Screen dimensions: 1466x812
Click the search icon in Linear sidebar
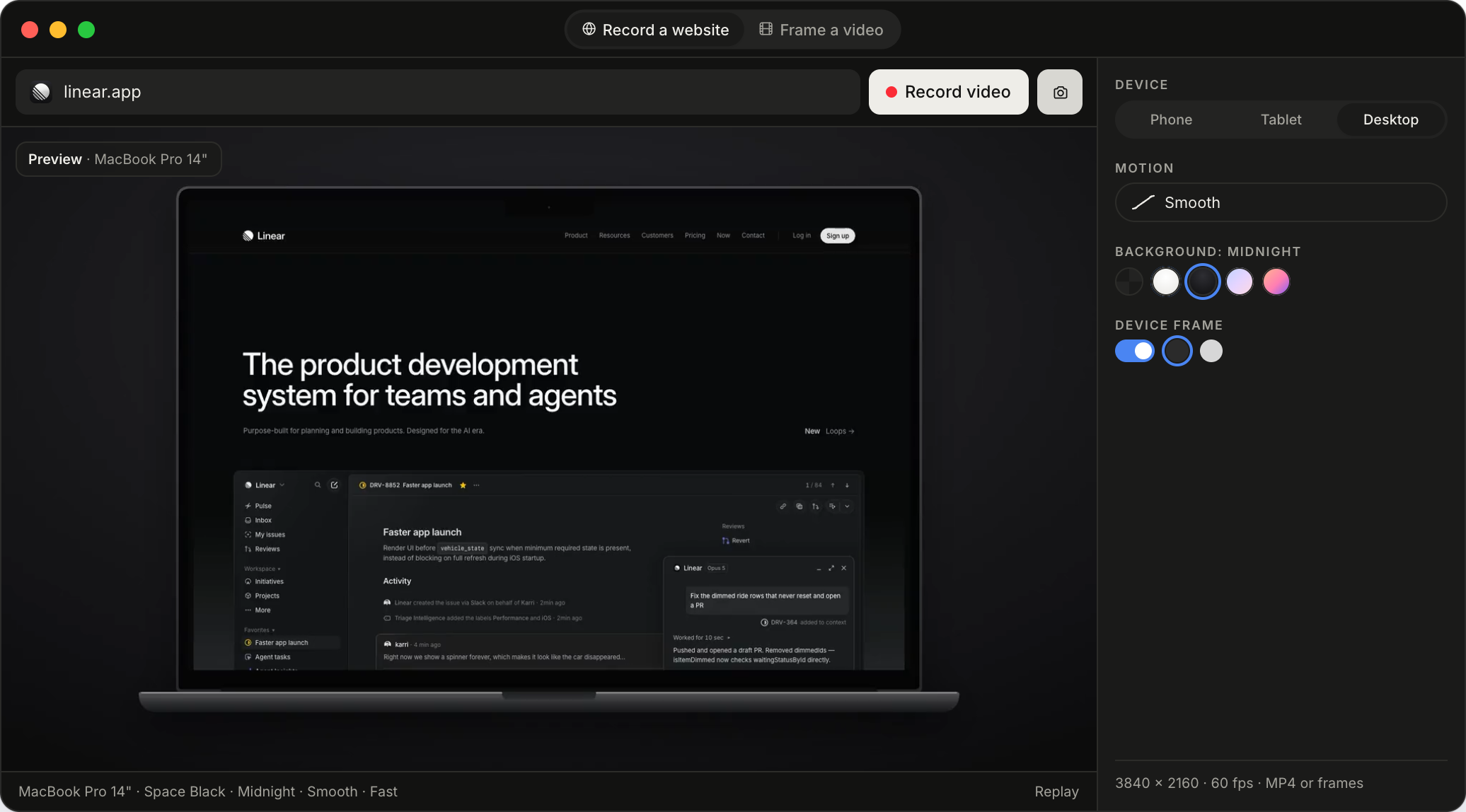[318, 485]
